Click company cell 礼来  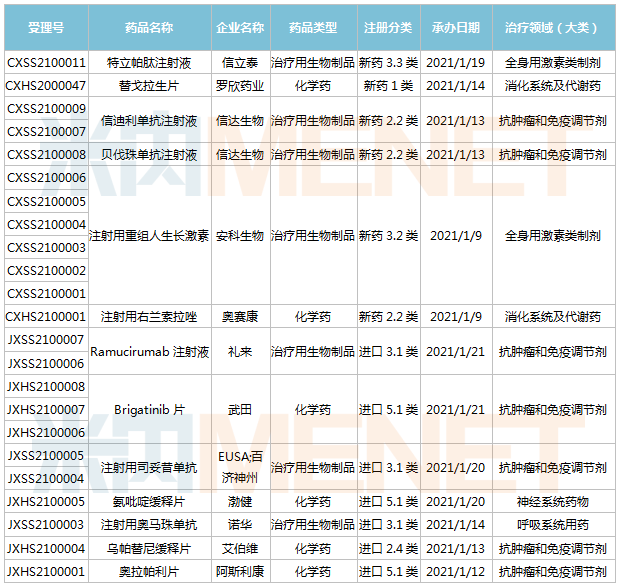coord(240,351)
